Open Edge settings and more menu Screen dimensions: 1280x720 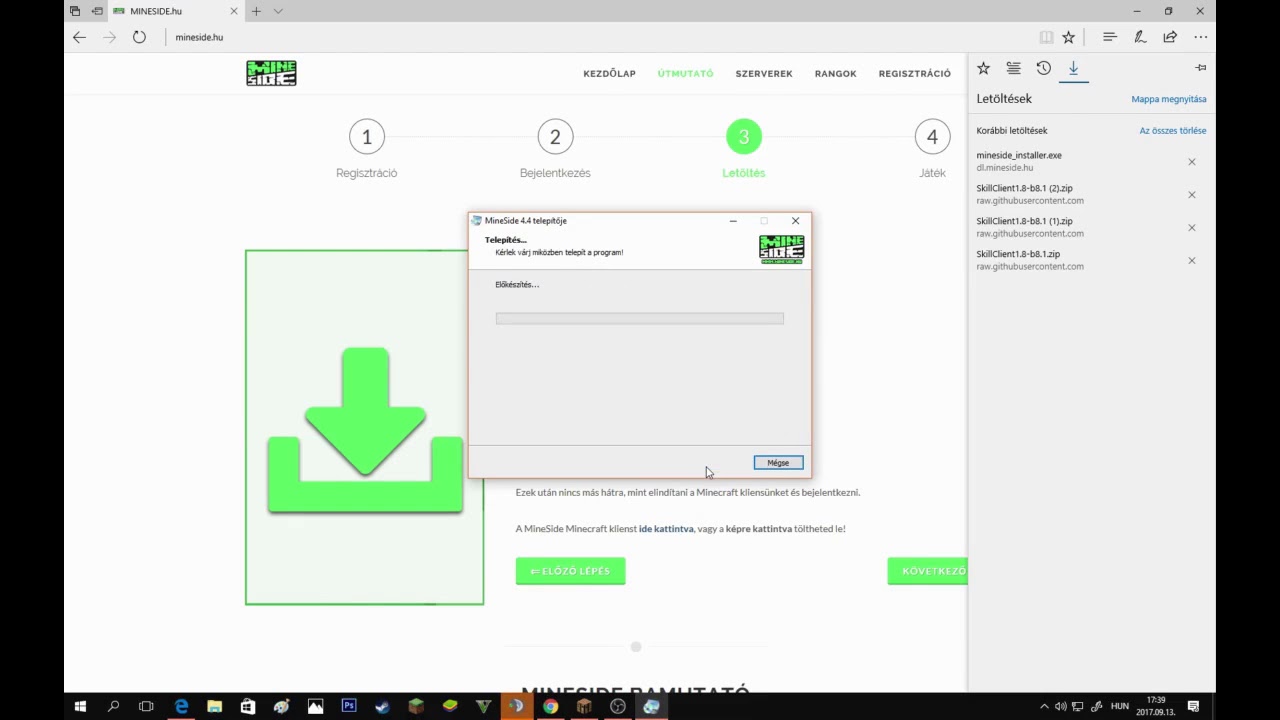coord(1201,37)
